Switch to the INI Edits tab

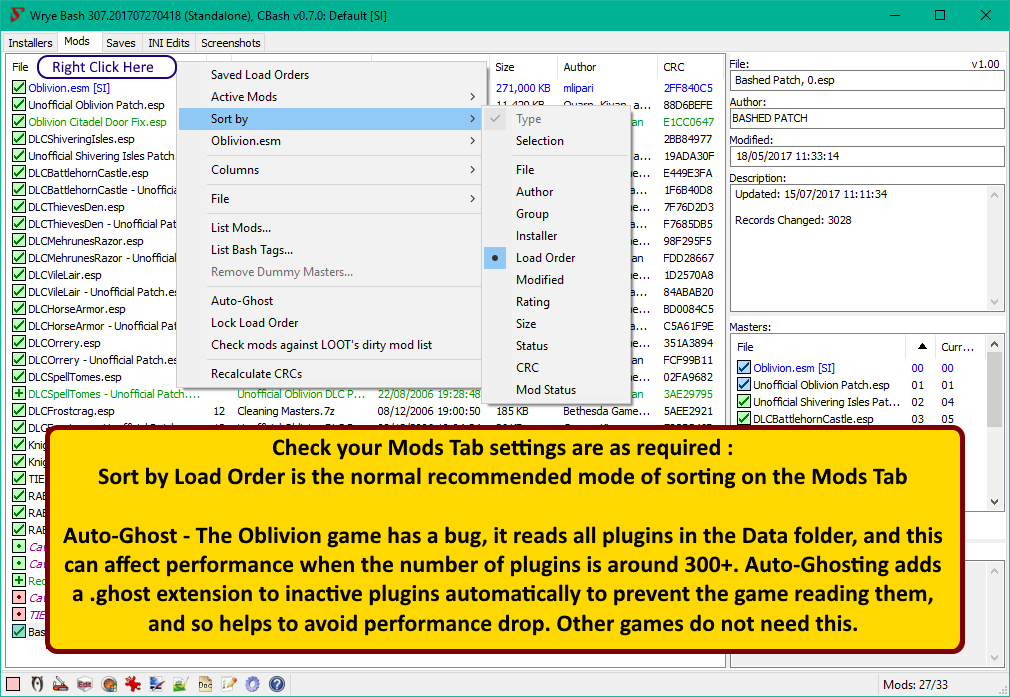tap(169, 43)
